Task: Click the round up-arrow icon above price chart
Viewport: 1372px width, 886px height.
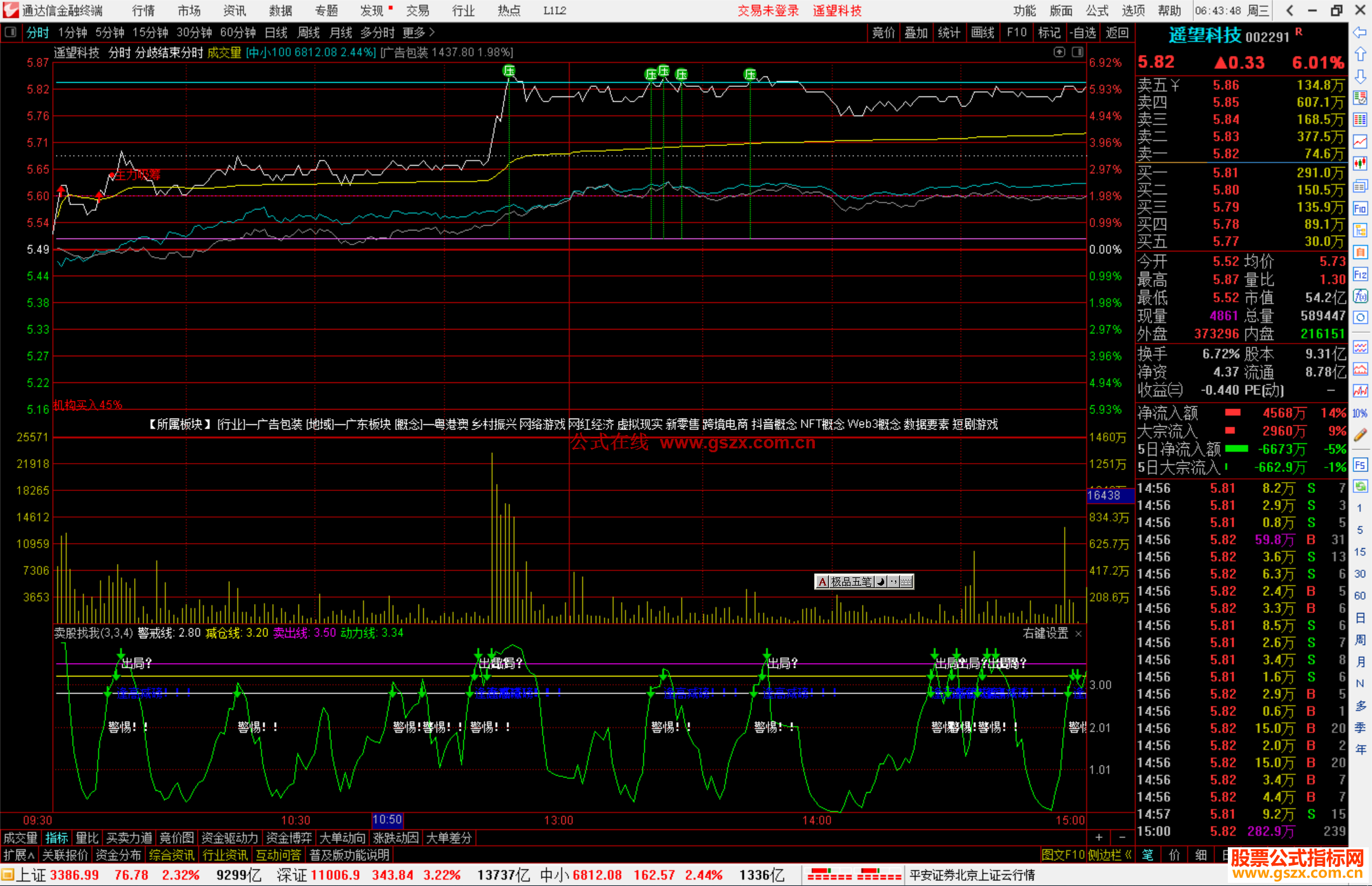Action: [1059, 52]
